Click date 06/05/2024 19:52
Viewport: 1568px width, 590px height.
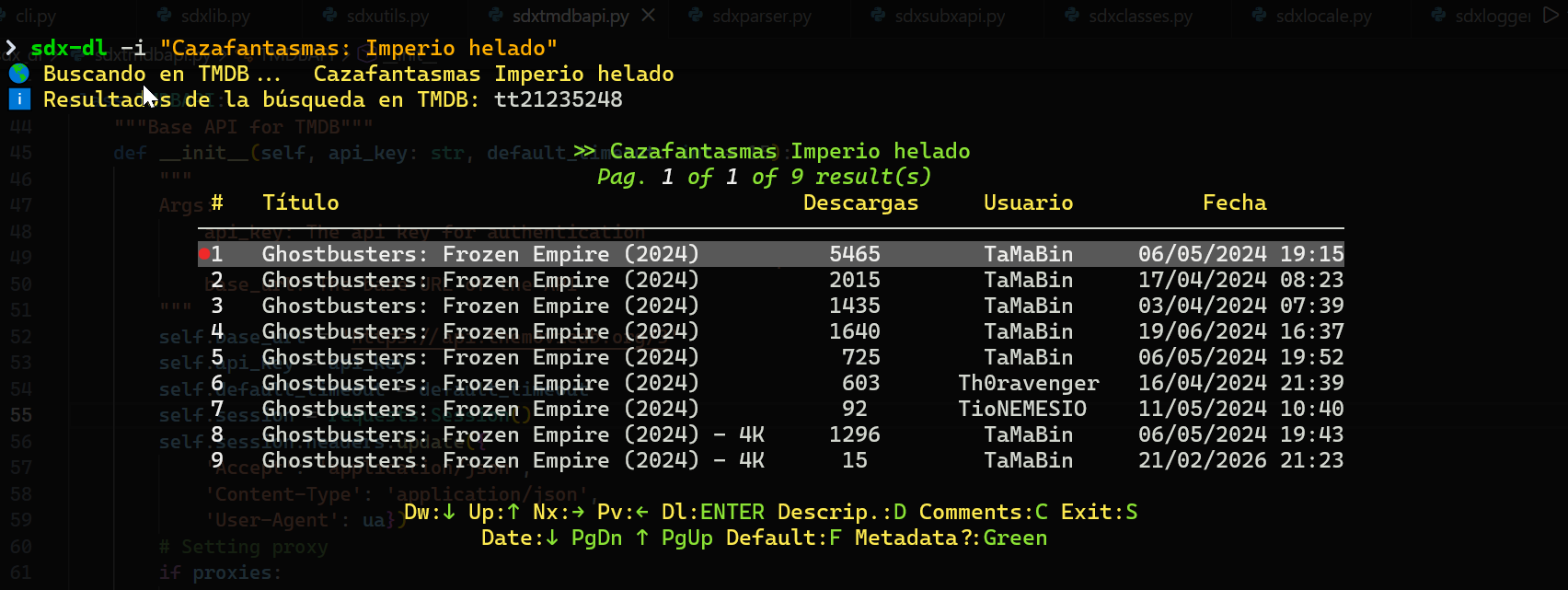click(1240, 357)
